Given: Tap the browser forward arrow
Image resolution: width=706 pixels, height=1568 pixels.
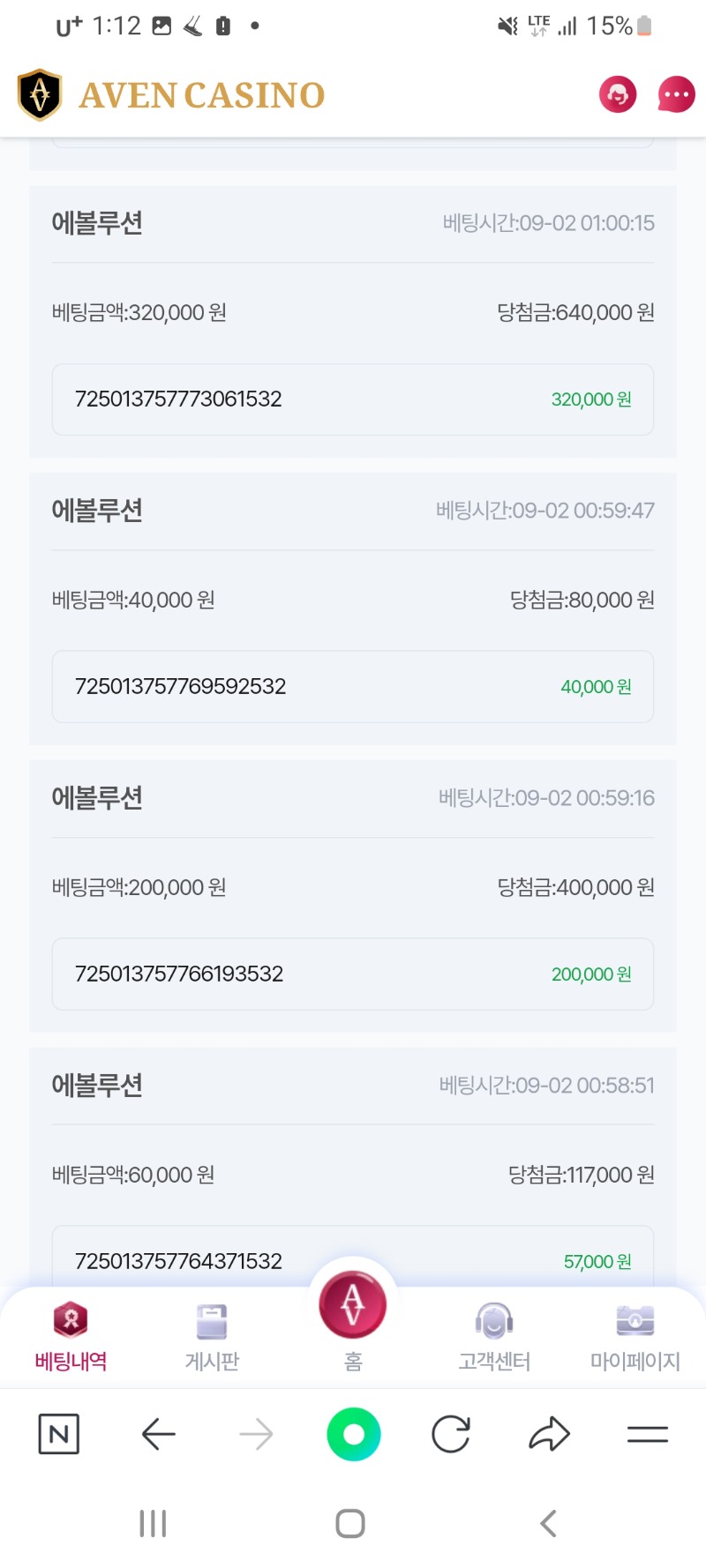Looking at the screenshot, I should click(256, 1434).
